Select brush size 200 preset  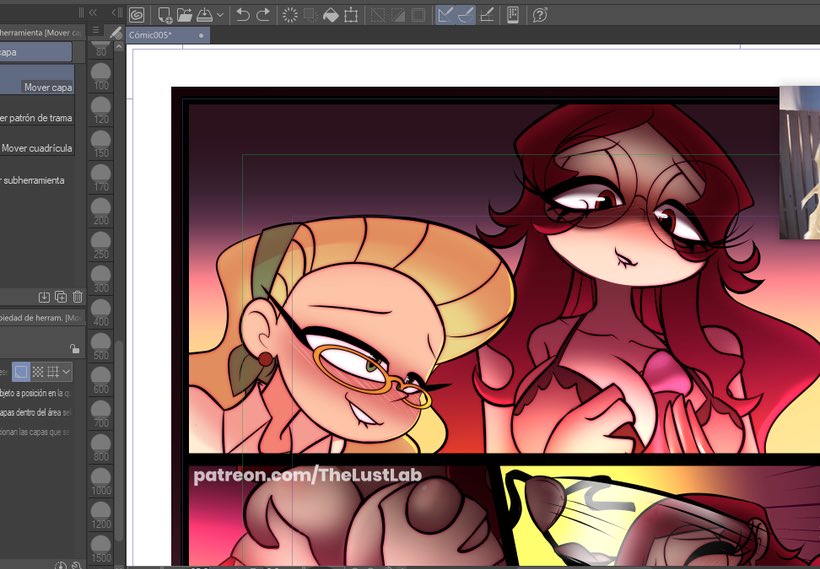[100, 212]
